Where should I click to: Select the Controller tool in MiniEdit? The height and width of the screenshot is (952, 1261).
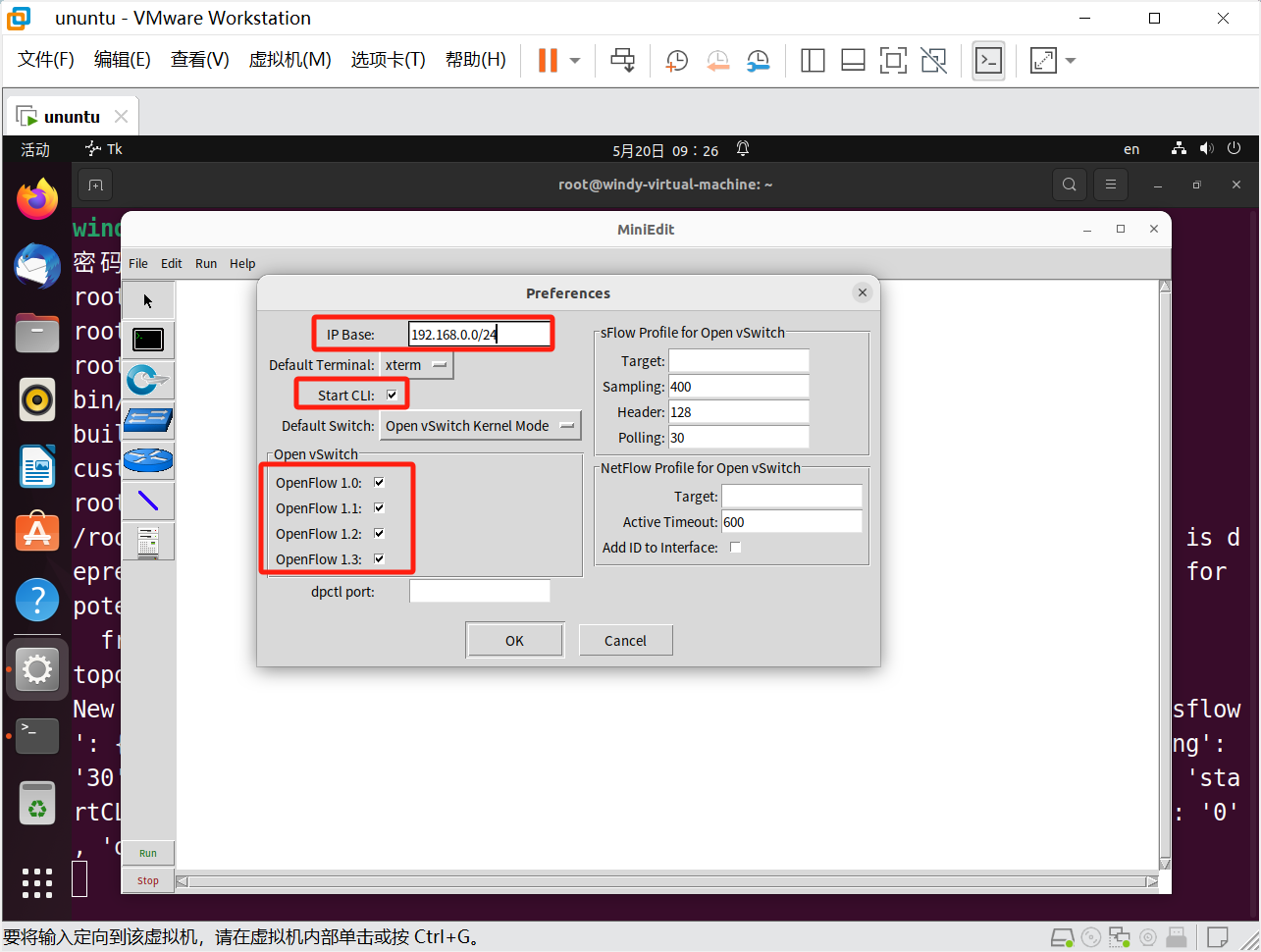pyautogui.click(x=148, y=541)
